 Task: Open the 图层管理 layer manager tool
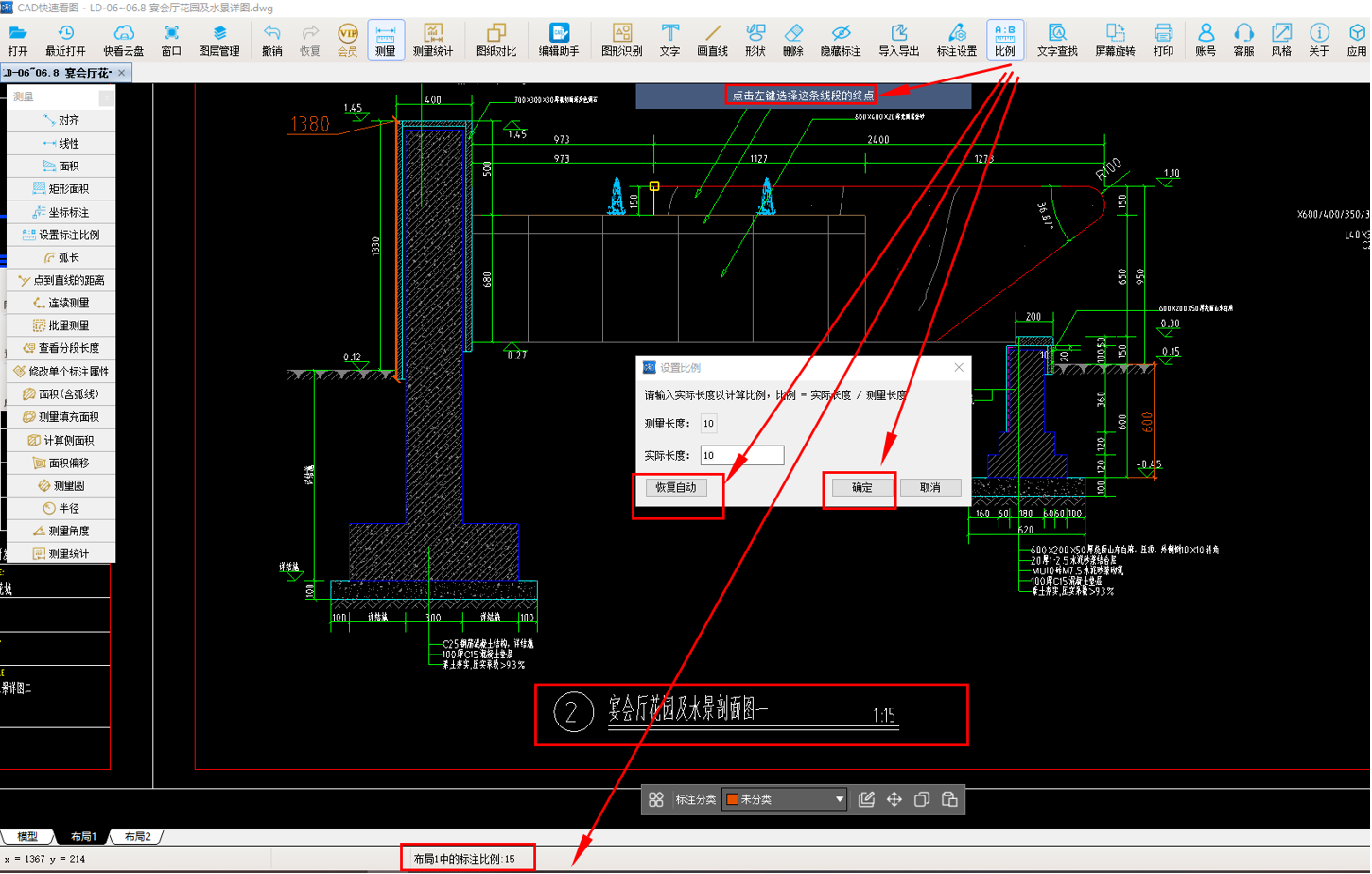tap(219, 41)
